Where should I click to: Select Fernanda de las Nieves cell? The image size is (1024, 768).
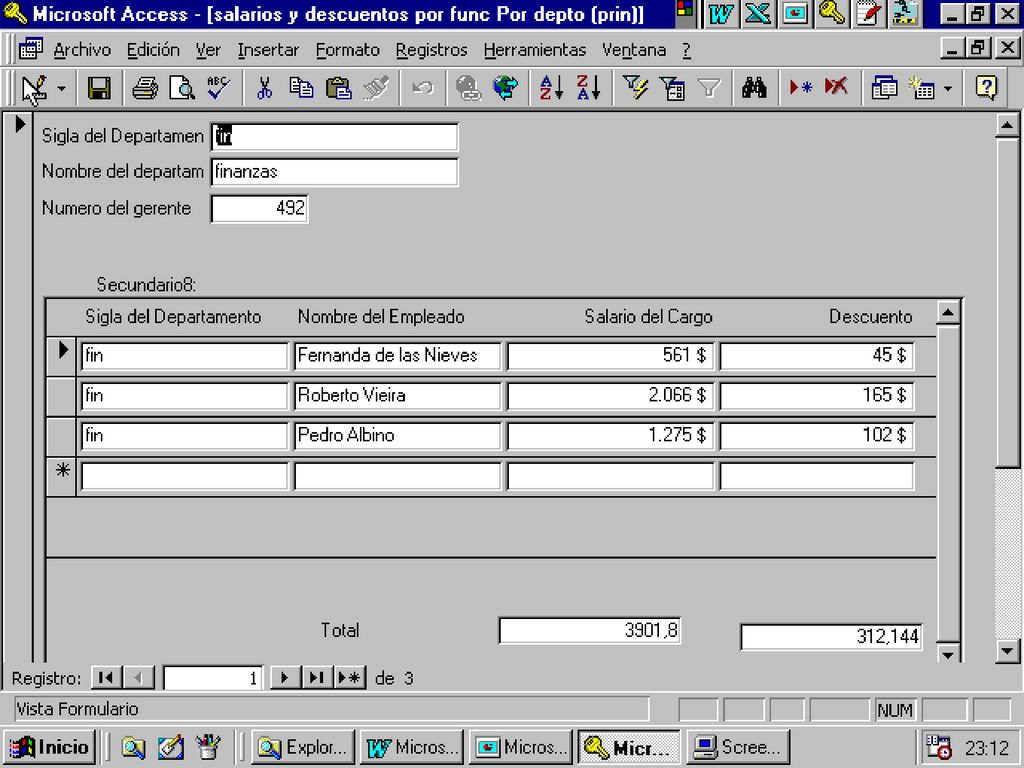tap(397, 357)
